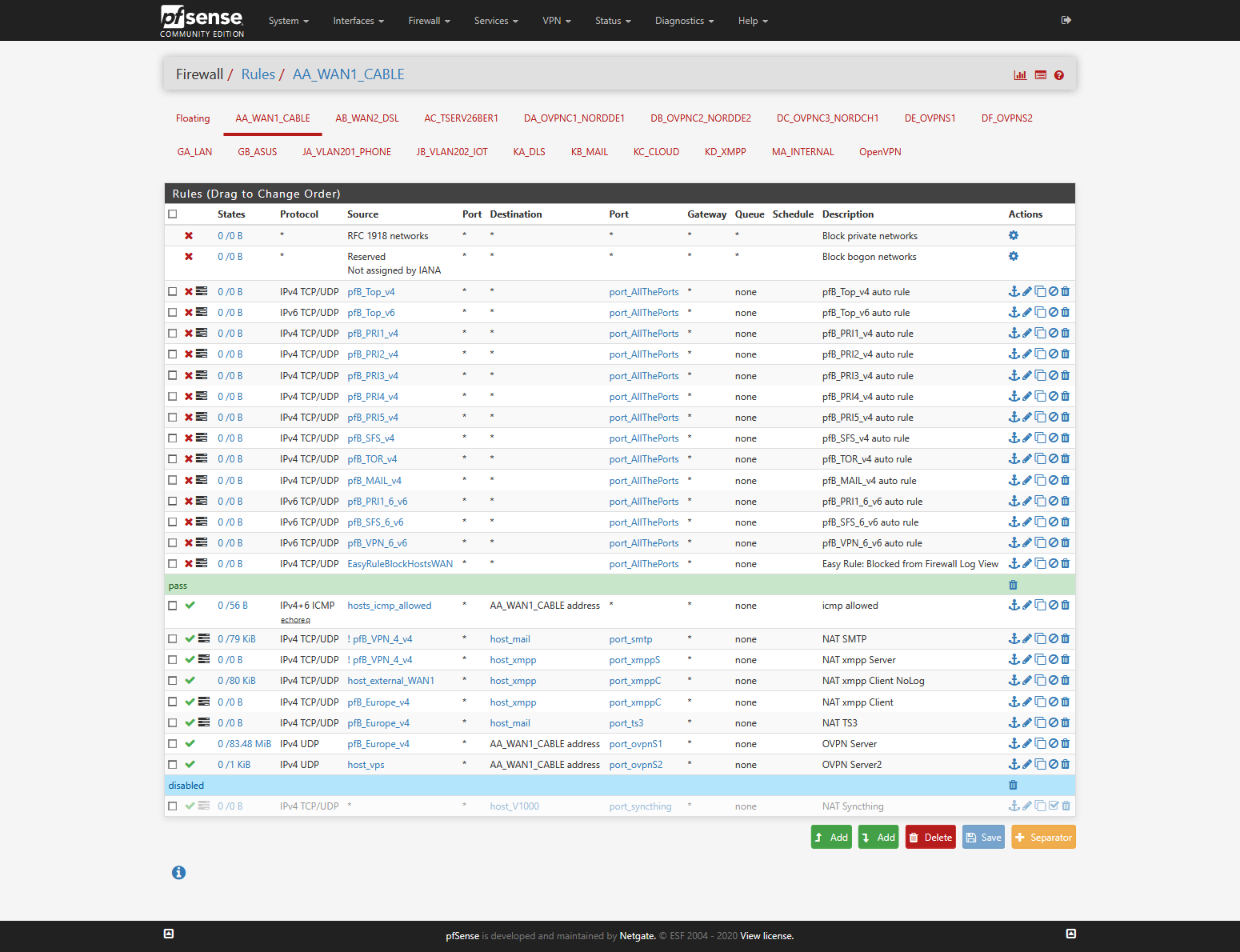
Task: Follow the Rules breadcrumb link
Action: [x=258, y=74]
